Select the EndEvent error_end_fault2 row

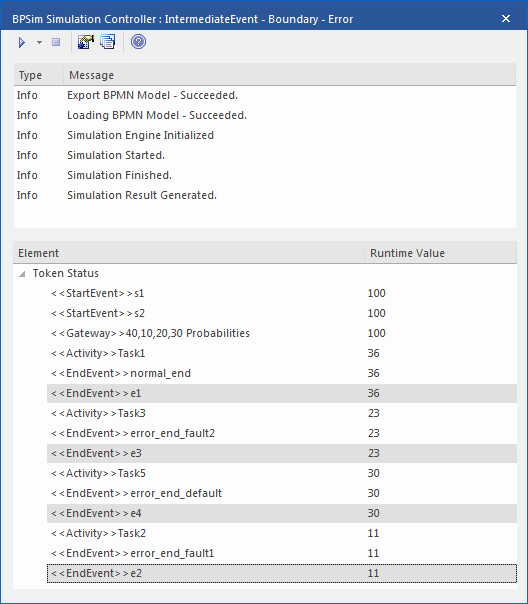[x=282, y=433]
